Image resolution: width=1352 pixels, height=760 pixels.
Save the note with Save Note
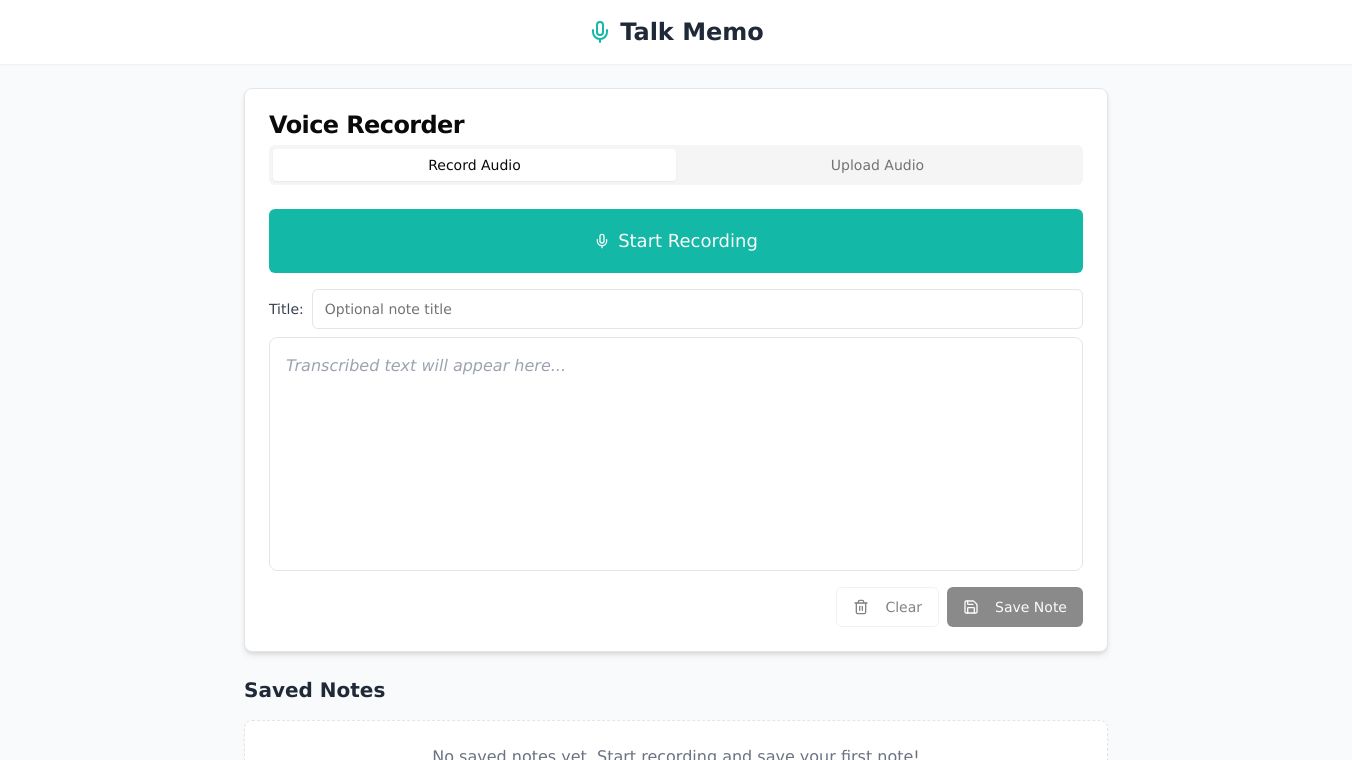point(1014,607)
